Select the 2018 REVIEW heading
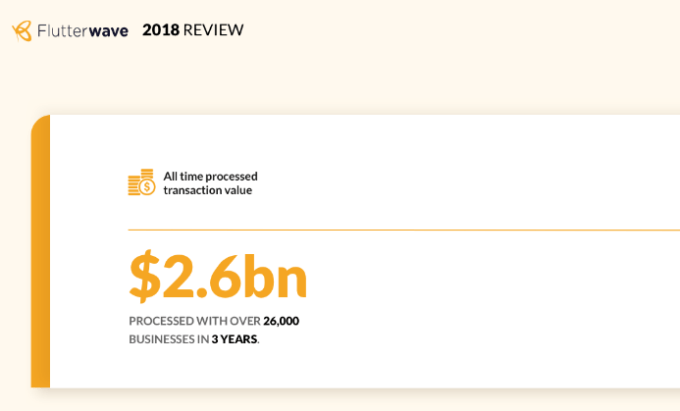This screenshot has width=680, height=411. (193, 30)
